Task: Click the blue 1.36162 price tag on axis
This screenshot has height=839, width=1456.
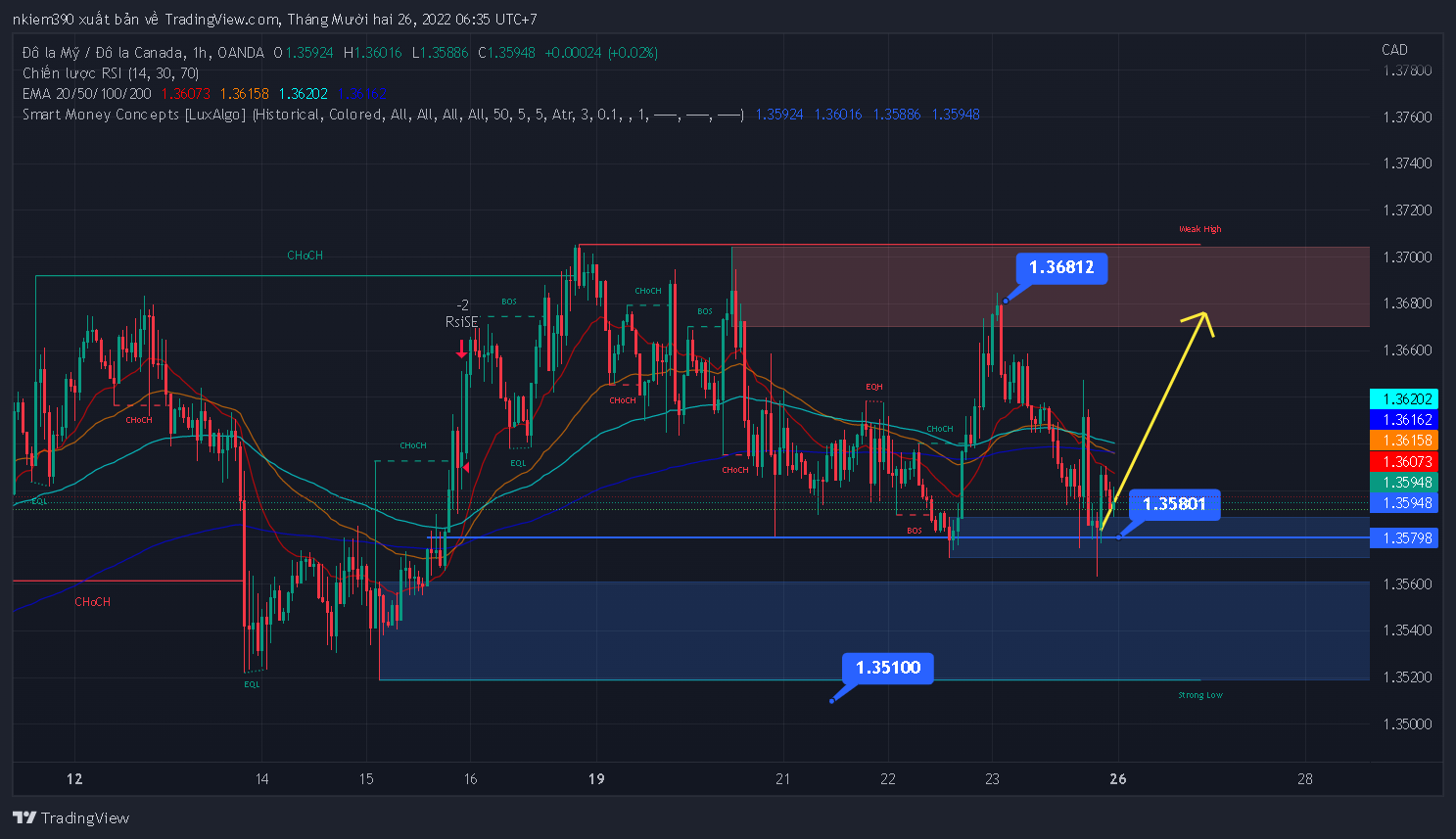Action: coord(1404,419)
